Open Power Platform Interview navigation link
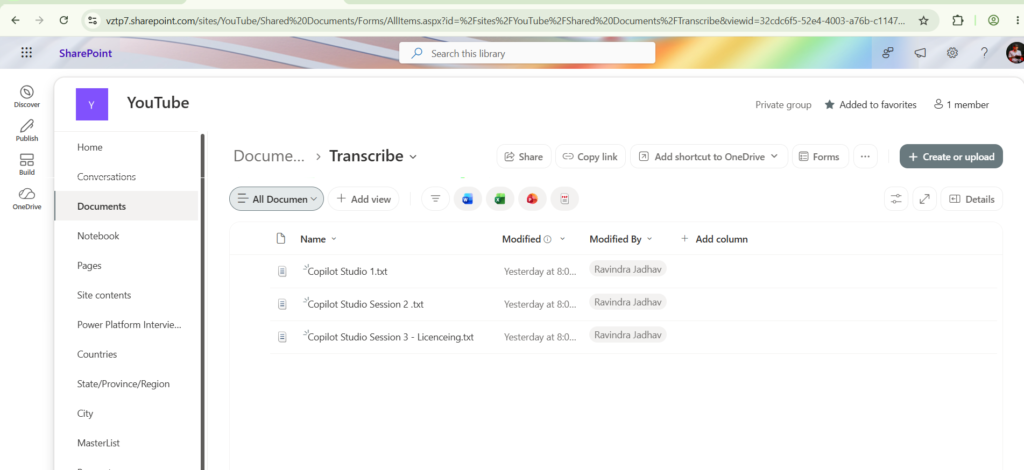The image size is (1024, 470). coord(129,324)
